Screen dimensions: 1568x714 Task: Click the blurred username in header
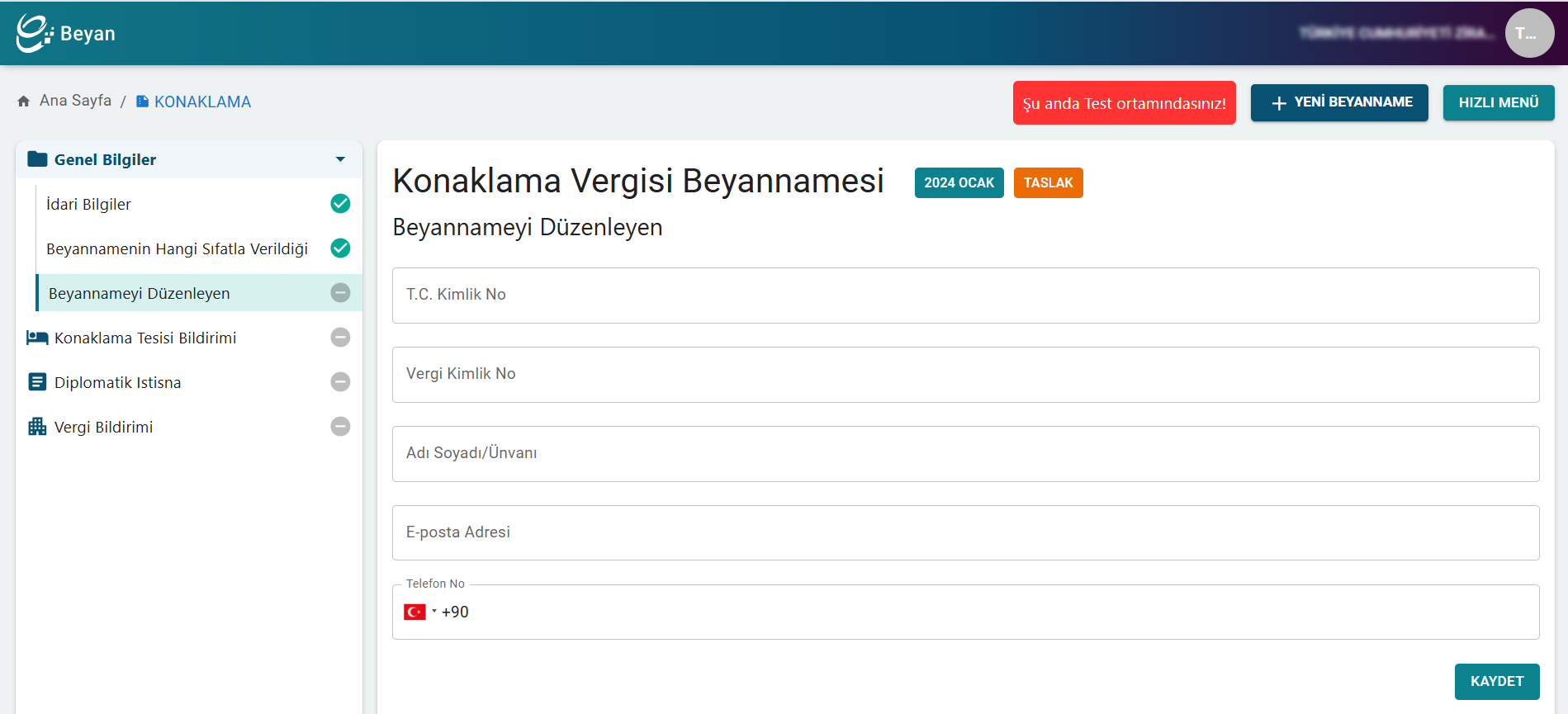[1396, 33]
